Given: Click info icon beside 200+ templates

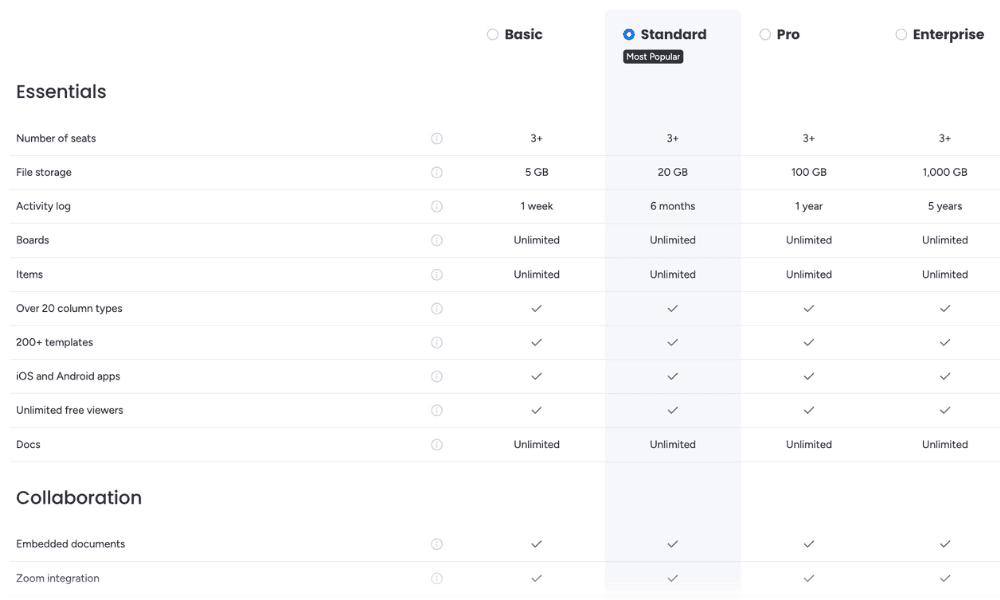Looking at the screenshot, I should click(x=437, y=343).
